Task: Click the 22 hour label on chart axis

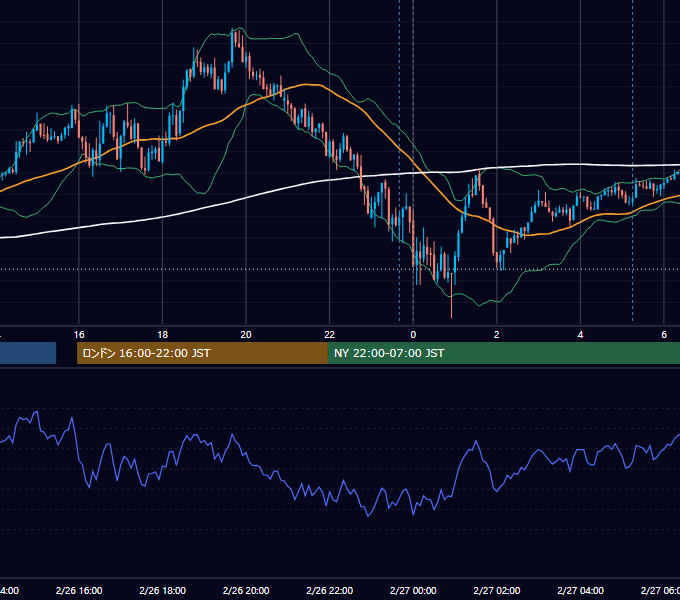Action: click(x=330, y=335)
